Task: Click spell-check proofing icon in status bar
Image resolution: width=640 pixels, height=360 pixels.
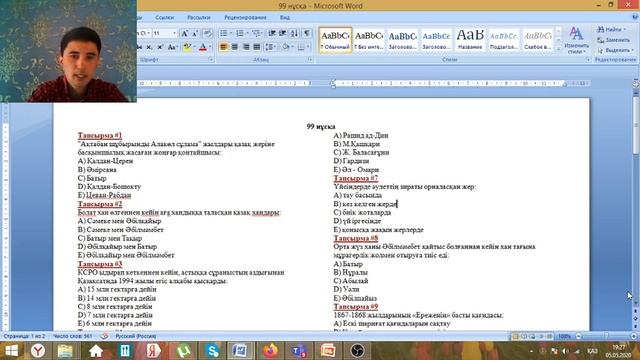Action: [x=104, y=336]
